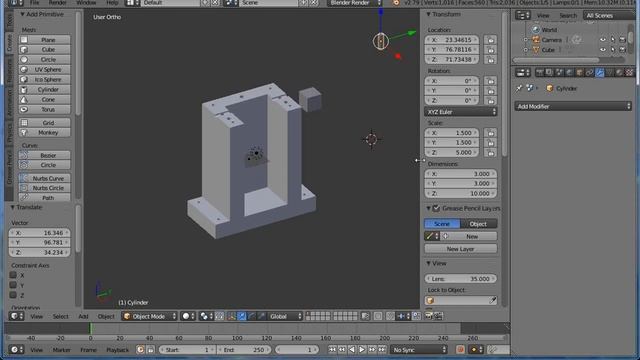Screen dimensions: 640x360
Task: Switch Grease Pencil source to Object
Action: (478, 224)
